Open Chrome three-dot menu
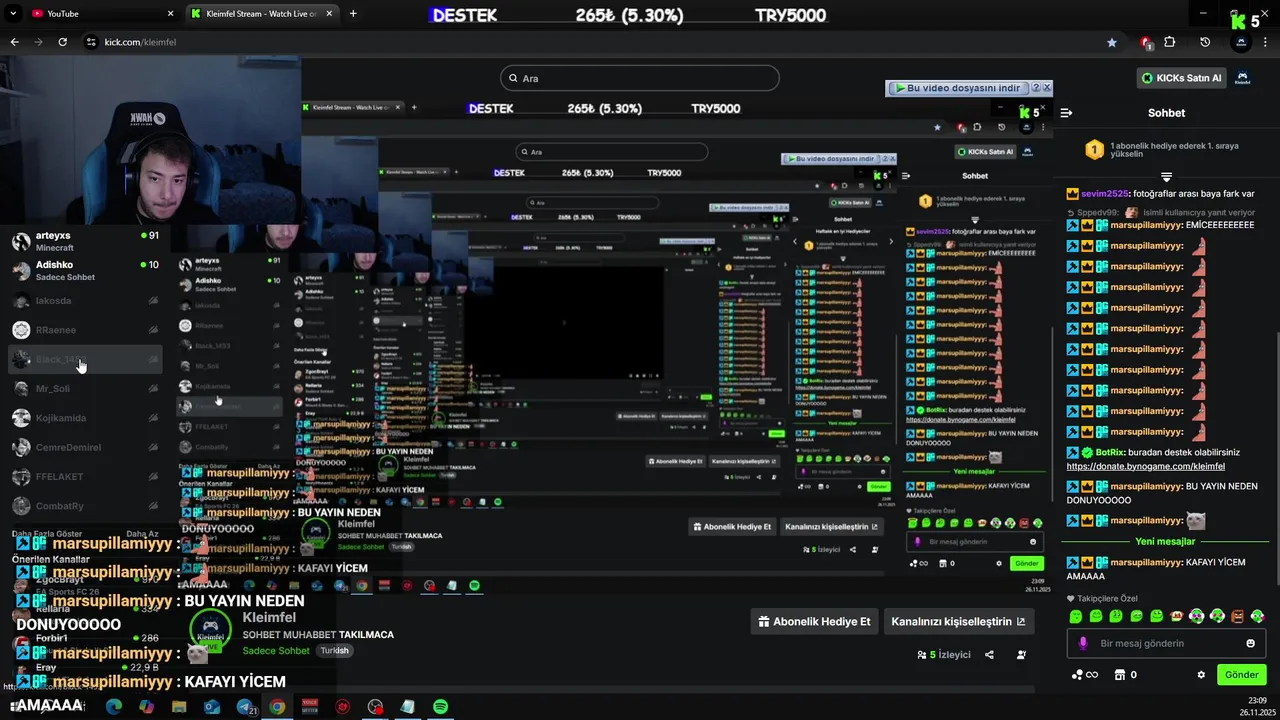The width and height of the screenshot is (1280, 720). coord(1265,42)
